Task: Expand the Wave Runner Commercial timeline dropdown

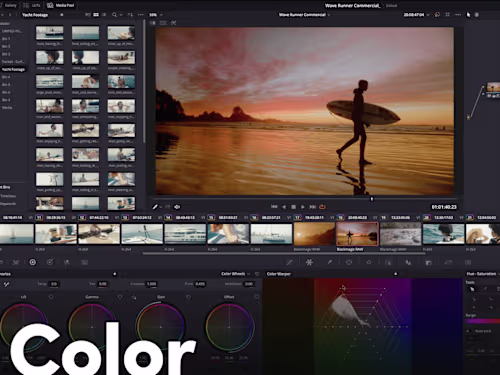Action: pos(304,15)
